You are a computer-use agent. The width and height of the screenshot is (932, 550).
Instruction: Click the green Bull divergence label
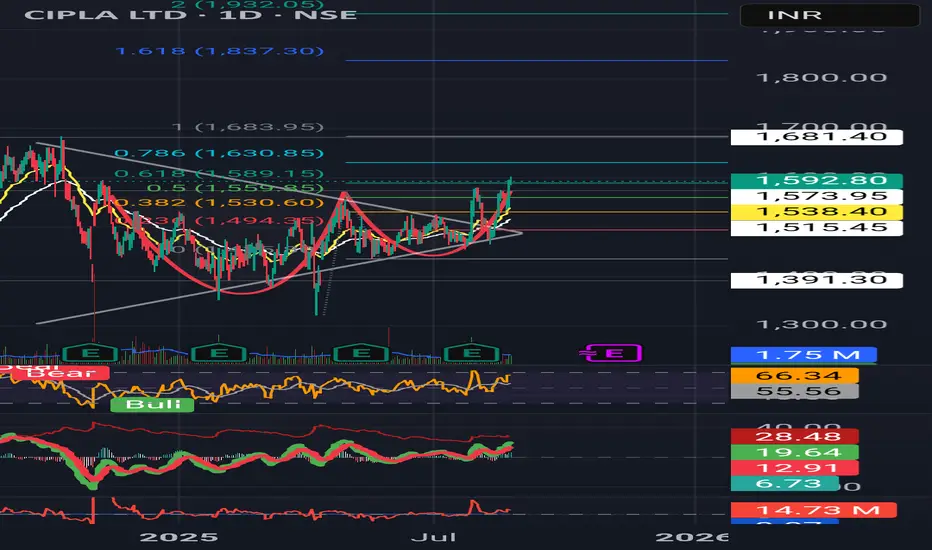152,405
